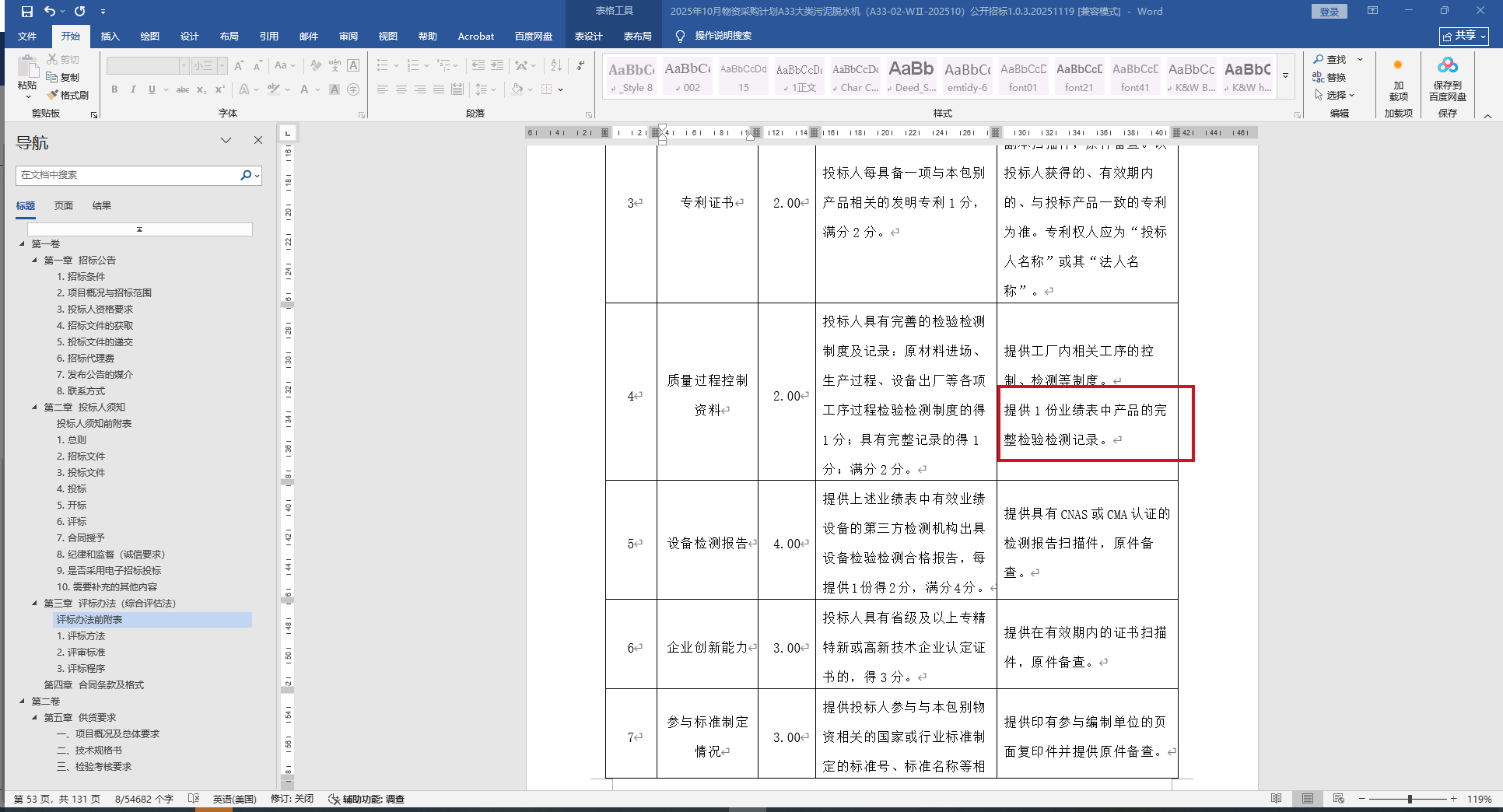Save the document with the save icon
This screenshot has height=812, width=1503.
click(x=27, y=12)
